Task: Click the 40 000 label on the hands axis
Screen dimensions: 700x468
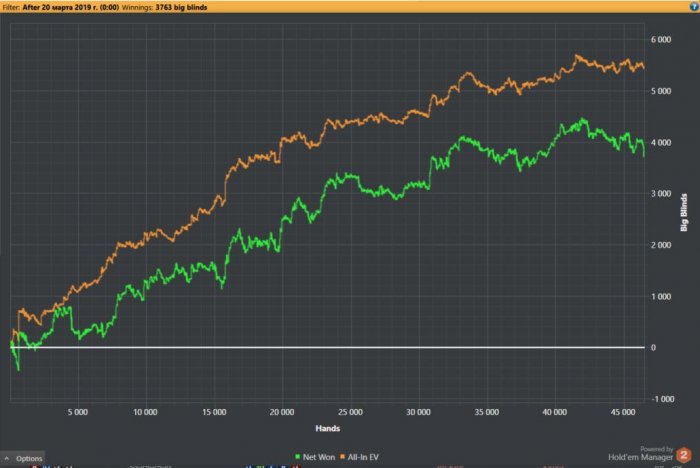Action: point(554,412)
